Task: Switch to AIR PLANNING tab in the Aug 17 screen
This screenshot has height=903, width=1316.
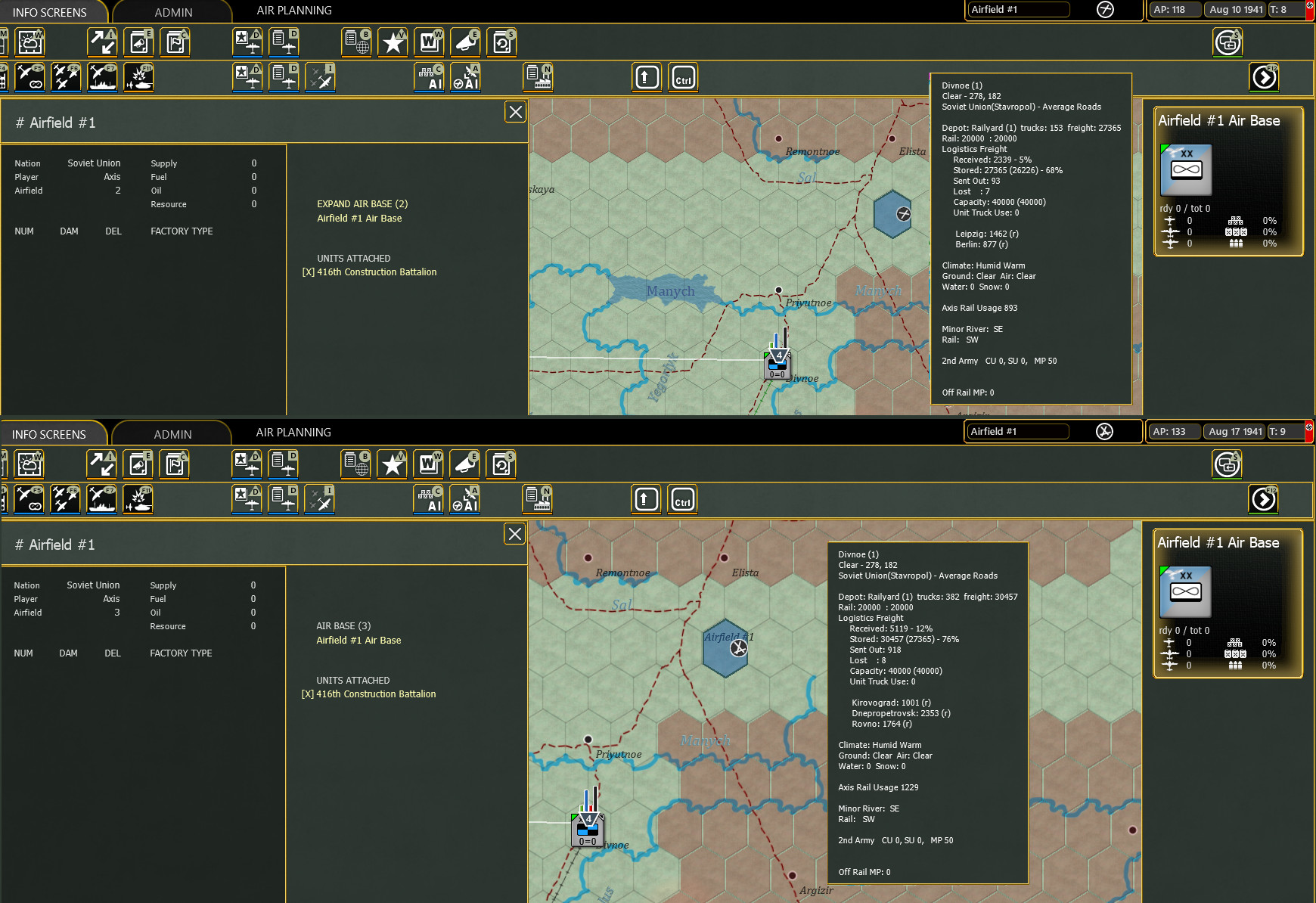Action: [x=293, y=433]
